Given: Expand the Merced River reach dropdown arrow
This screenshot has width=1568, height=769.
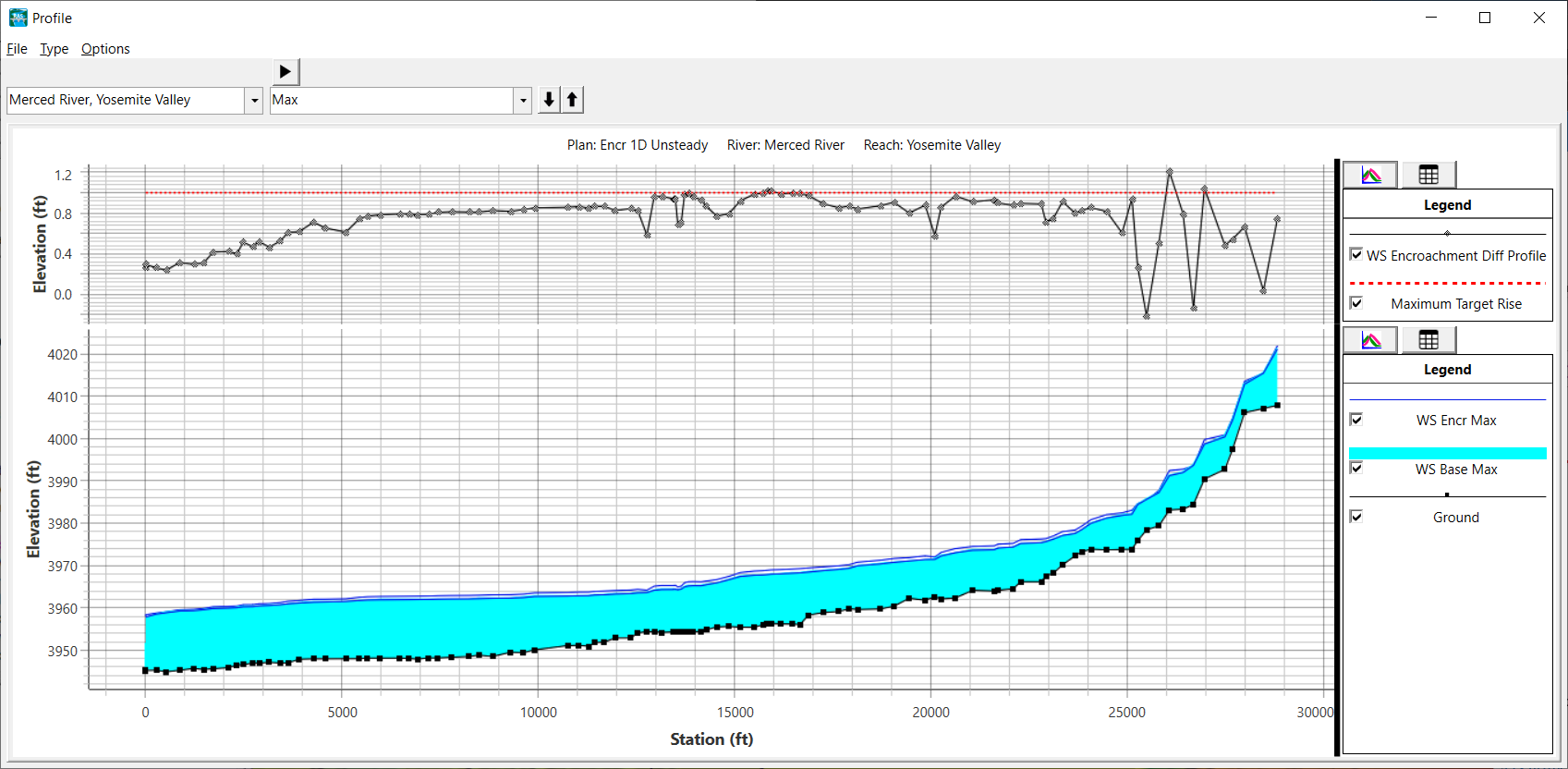Looking at the screenshot, I should coord(254,101).
